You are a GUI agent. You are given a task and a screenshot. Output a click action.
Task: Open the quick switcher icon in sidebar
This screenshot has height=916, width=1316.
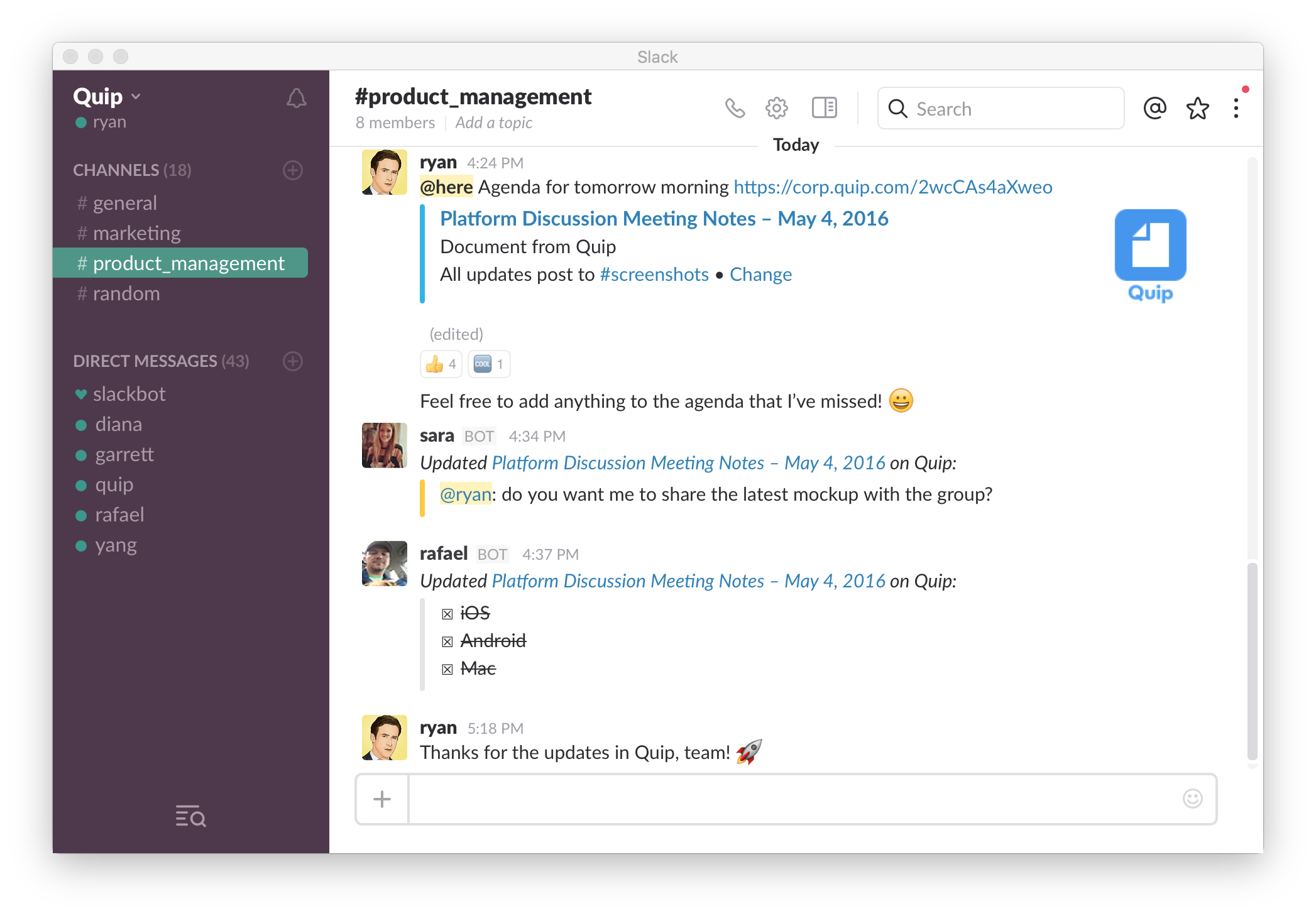click(190, 816)
